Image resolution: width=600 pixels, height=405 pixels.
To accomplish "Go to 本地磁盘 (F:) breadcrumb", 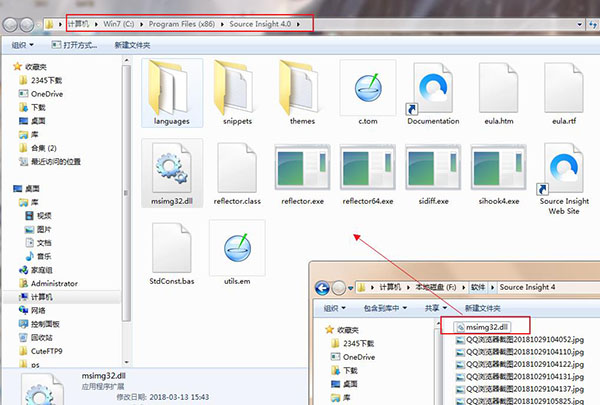I will coord(436,287).
